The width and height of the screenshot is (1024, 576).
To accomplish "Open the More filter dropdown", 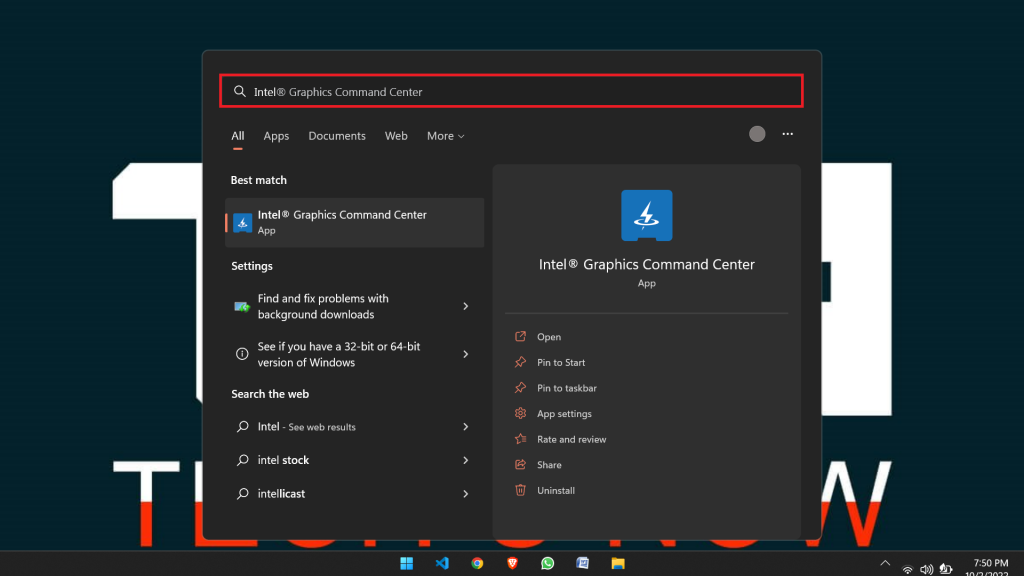I will pyautogui.click(x=445, y=136).
